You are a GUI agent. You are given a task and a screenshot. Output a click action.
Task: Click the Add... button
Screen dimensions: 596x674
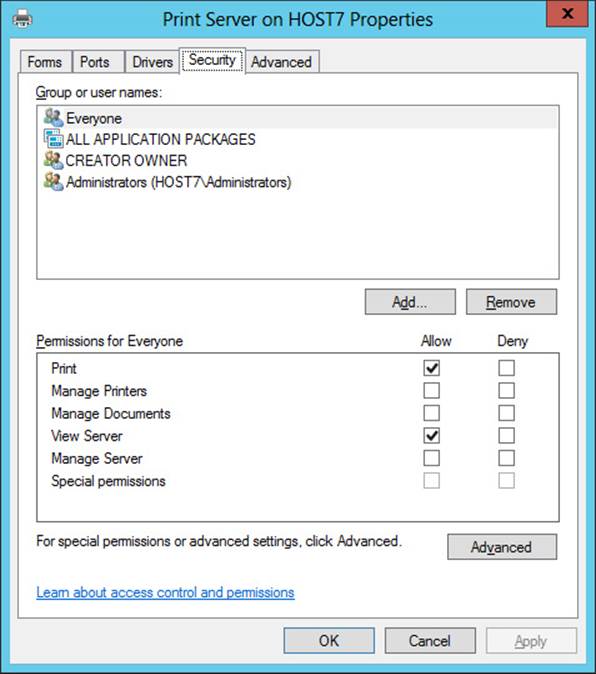tap(410, 302)
